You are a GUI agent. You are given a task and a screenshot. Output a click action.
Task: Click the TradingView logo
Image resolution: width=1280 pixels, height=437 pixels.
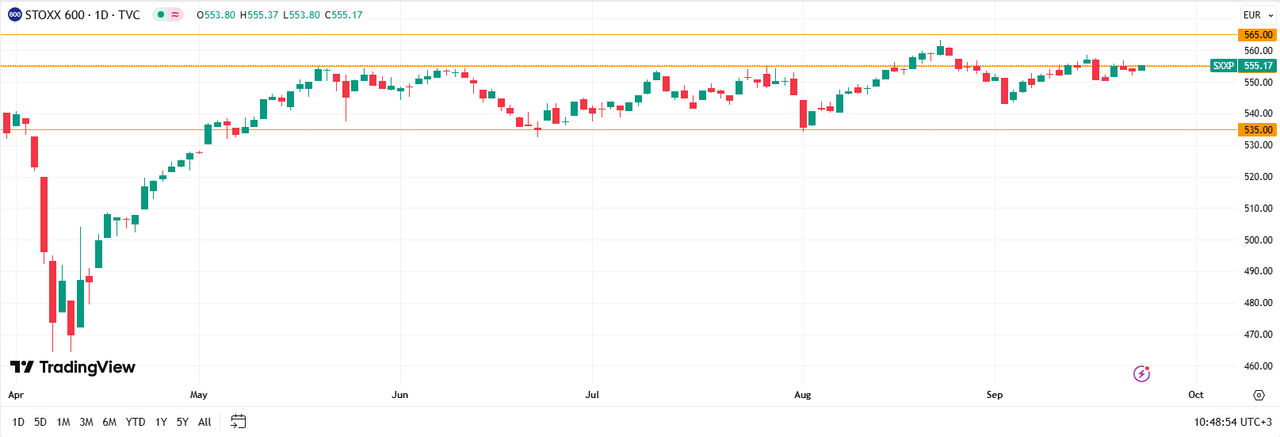pyautogui.click(x=72, y=367)
